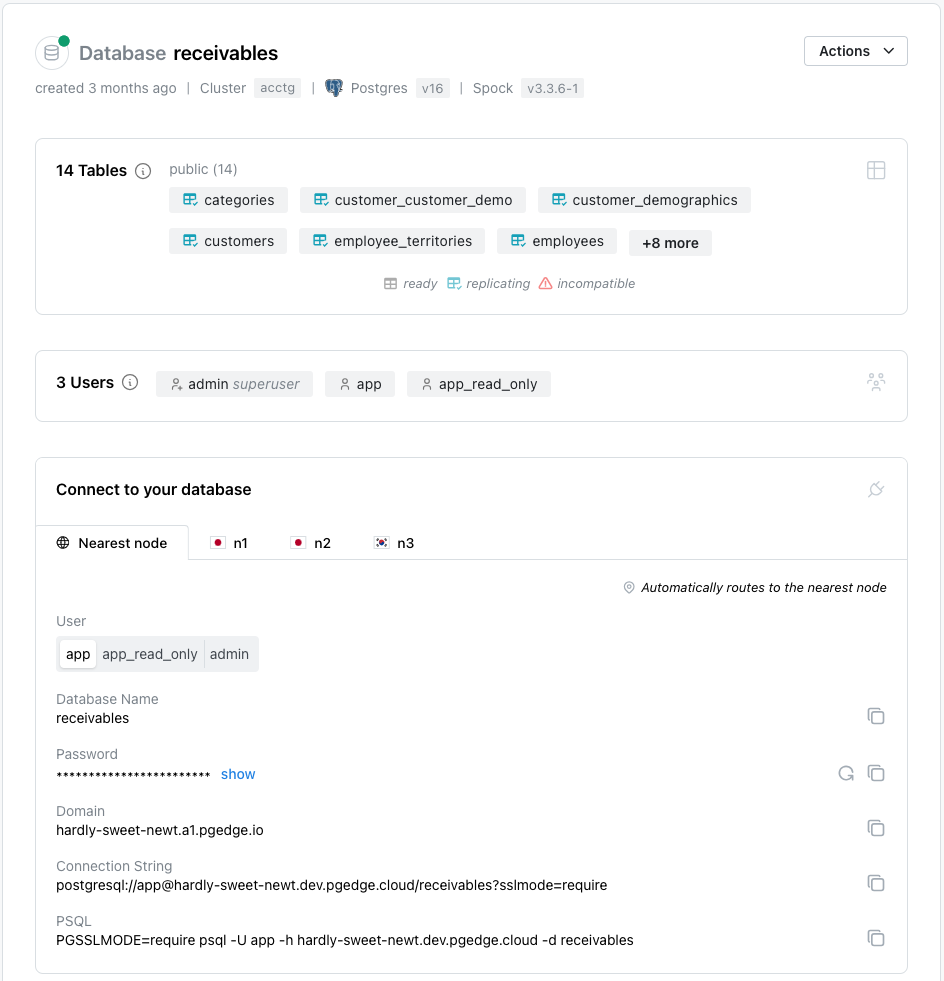Open the categories table chip

coord(228,200)
